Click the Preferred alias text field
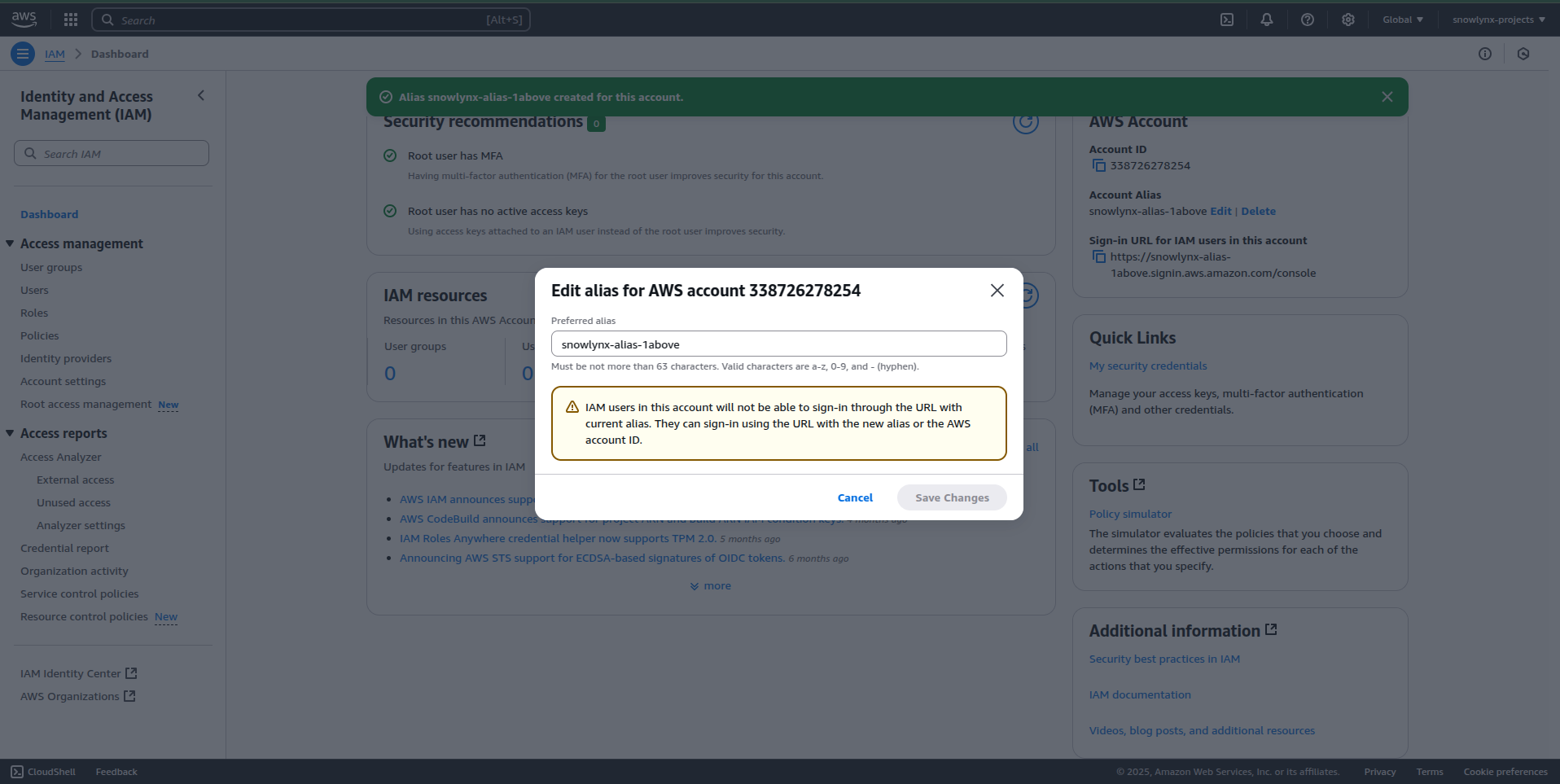 pyautogui.click(x=778, y=344)
